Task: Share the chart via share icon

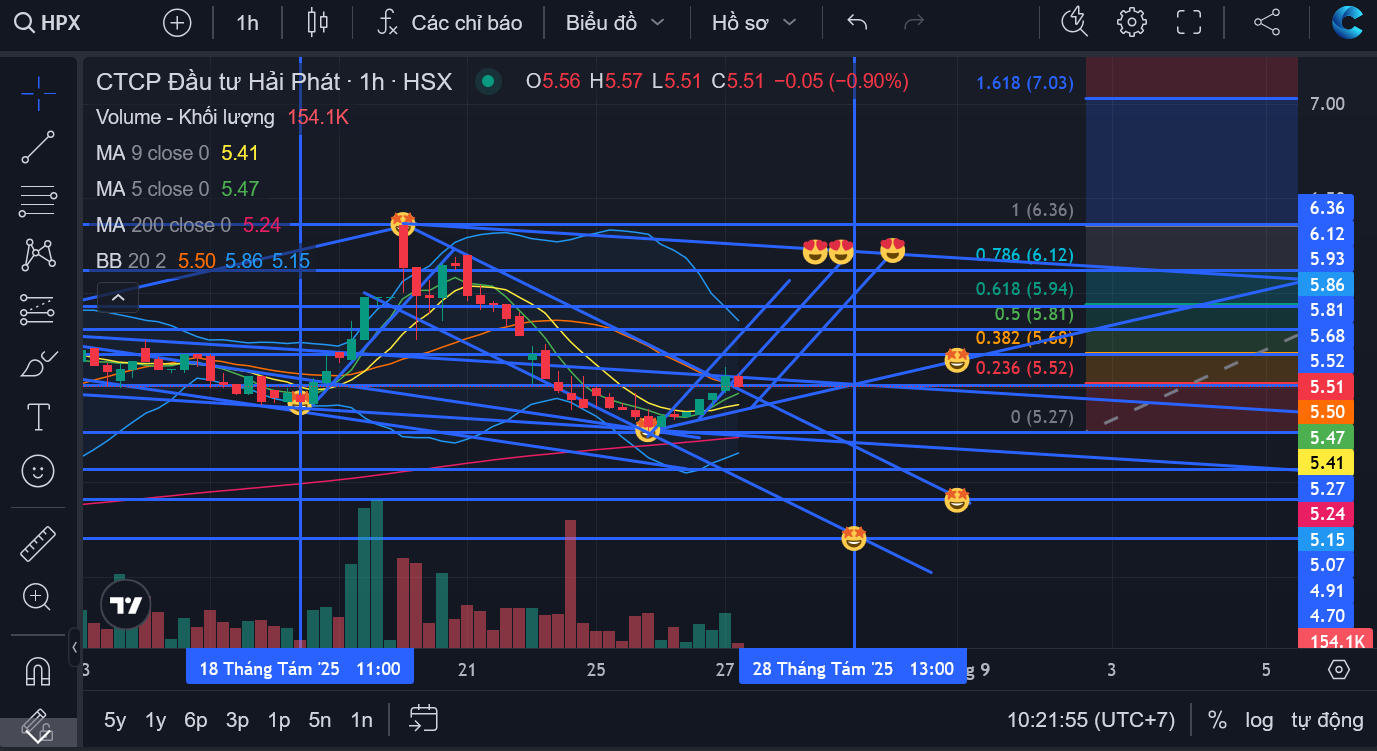Action: coord(1267,22)
